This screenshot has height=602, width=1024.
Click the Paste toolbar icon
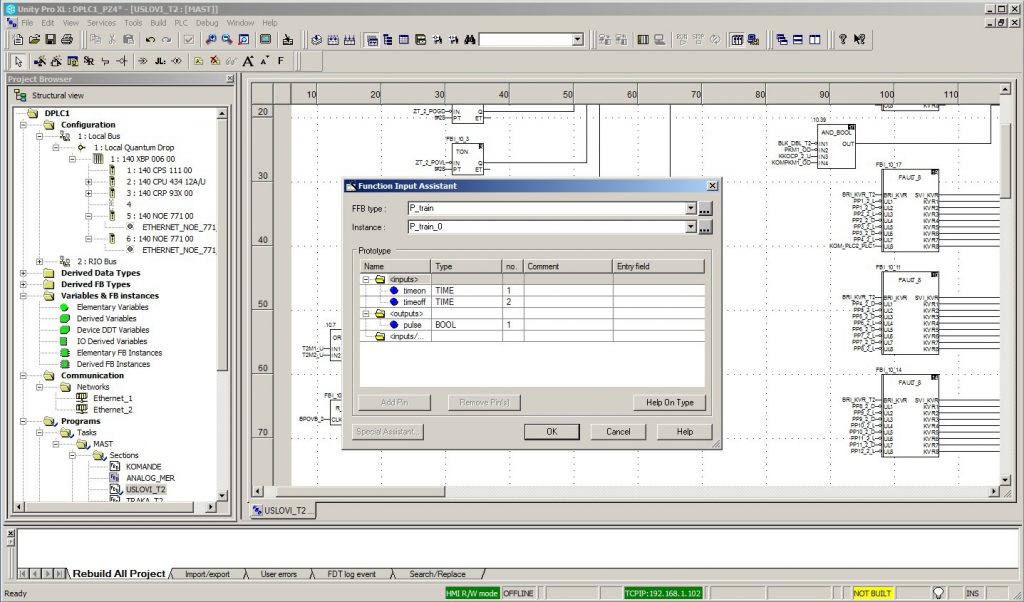tap(127, 39)
